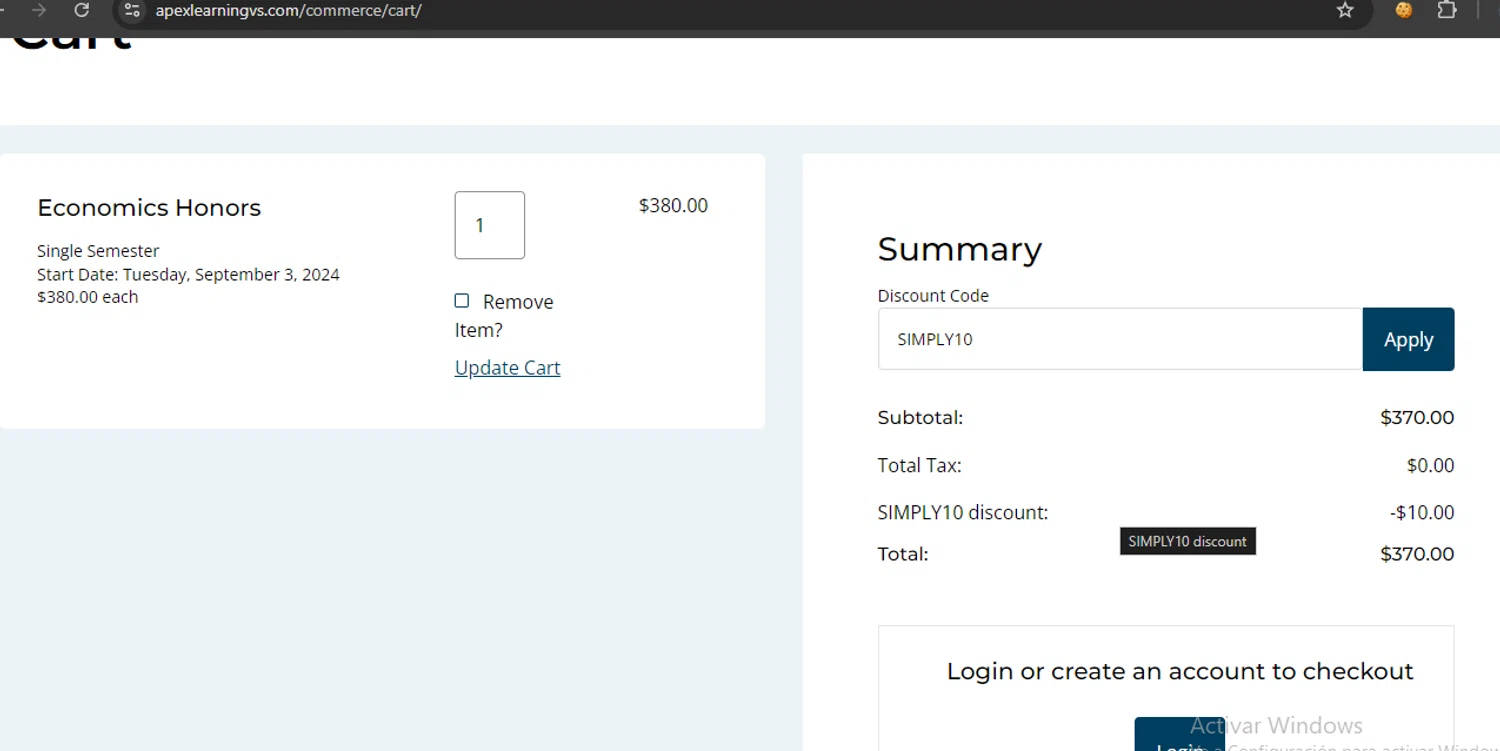Viewport: 1500px width, 751px height.
Task: Click the Update Cart link
Action: pos(507,368)
